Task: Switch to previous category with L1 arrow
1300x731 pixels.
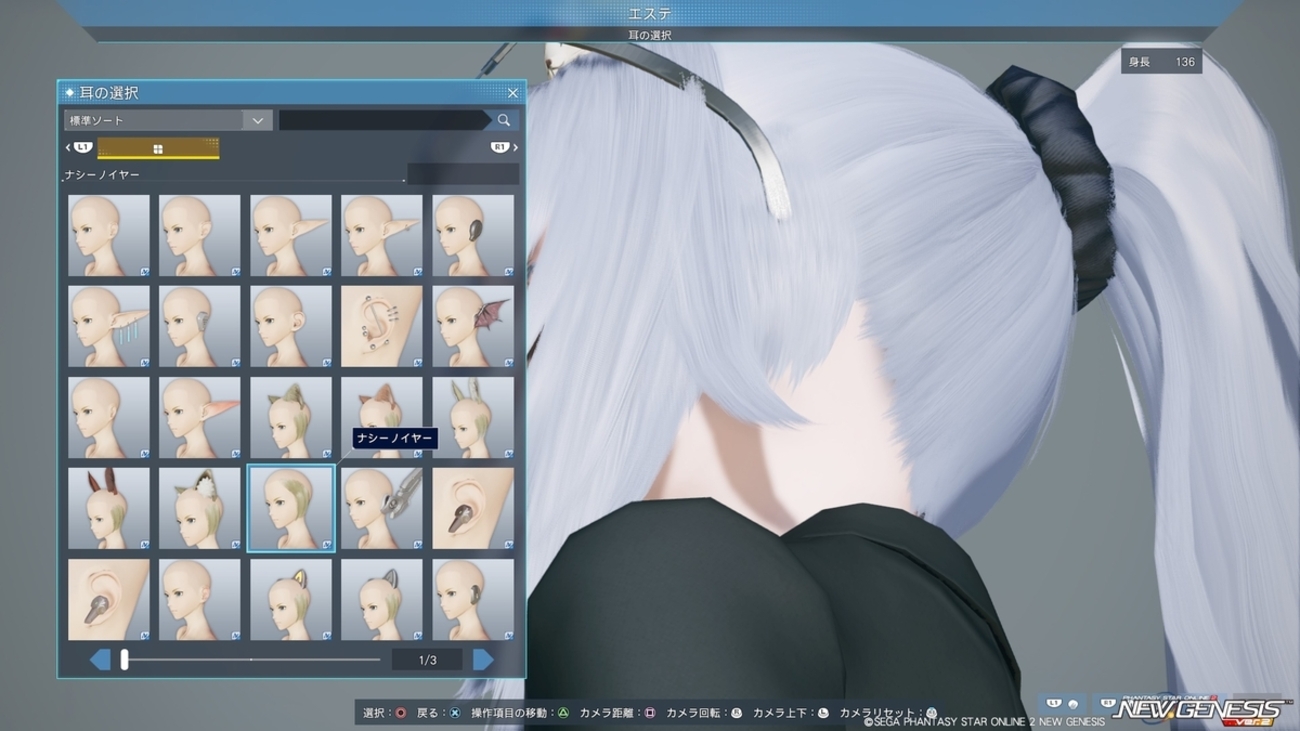Action: click(80, 148)
